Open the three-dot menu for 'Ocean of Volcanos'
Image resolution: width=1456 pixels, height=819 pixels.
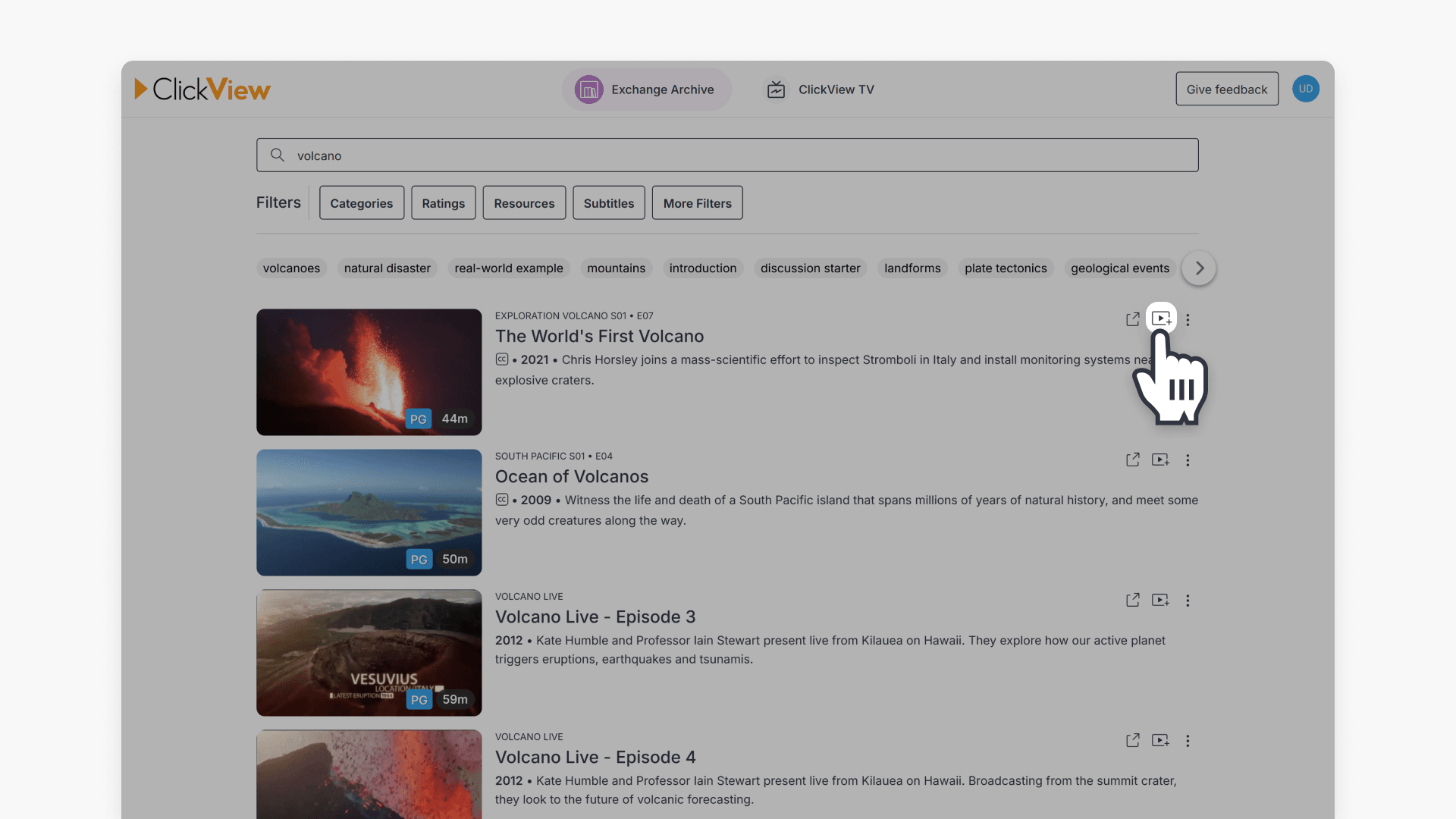pyautogui.click(x=1188, y=460)
